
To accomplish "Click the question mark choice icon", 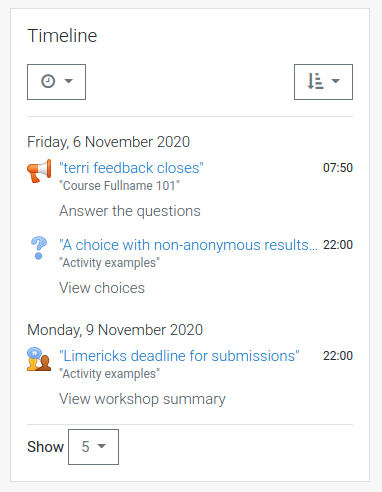I will point(39,248).
